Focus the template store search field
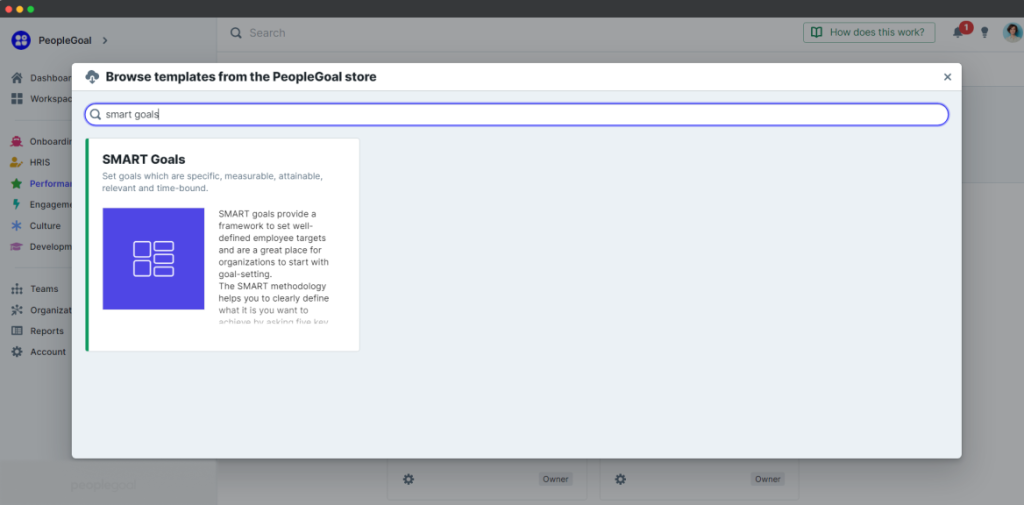Image resolution: width=1024 pixels, height=505 pixels. [x=517, y=114]
